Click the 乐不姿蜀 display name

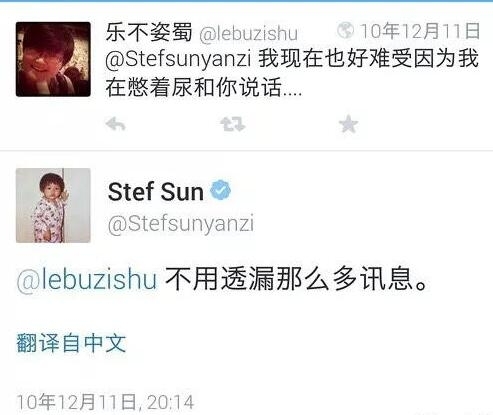click(x=149, y=32)
